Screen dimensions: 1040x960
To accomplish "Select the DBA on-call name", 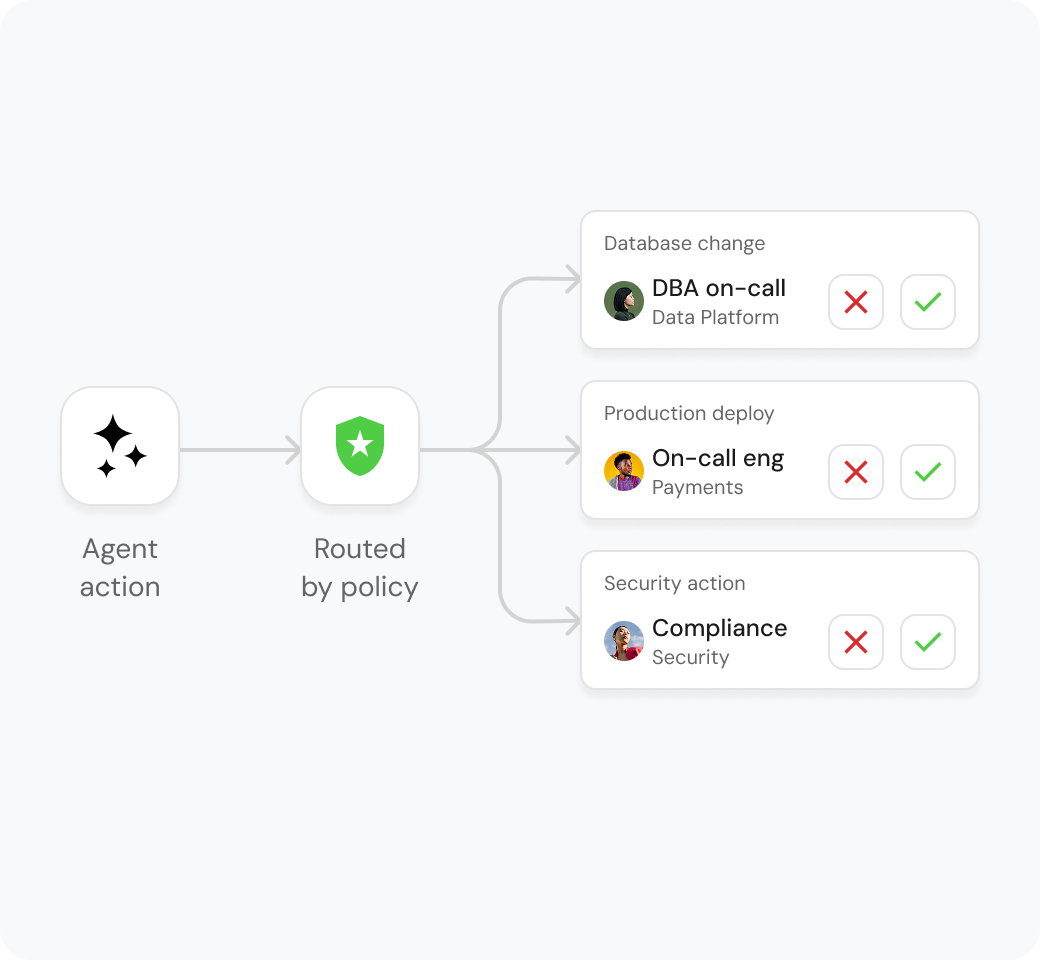I will [719, 288].
